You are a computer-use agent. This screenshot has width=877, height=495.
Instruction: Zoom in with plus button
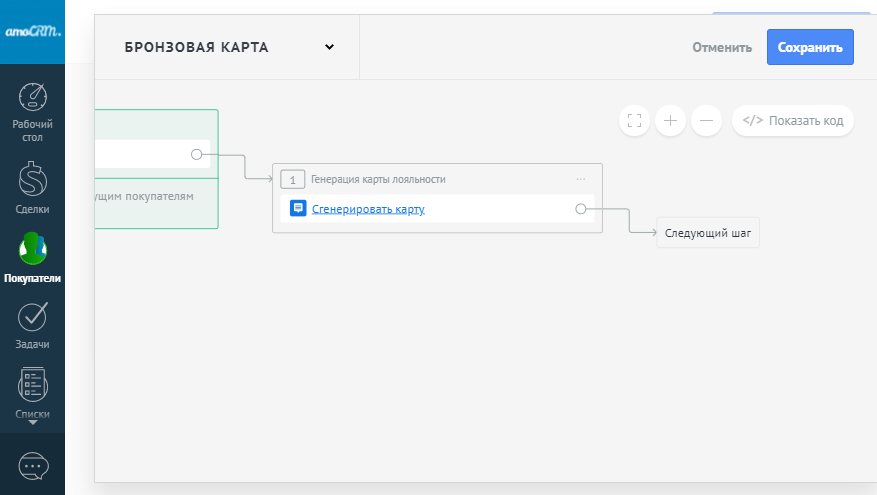670,121
